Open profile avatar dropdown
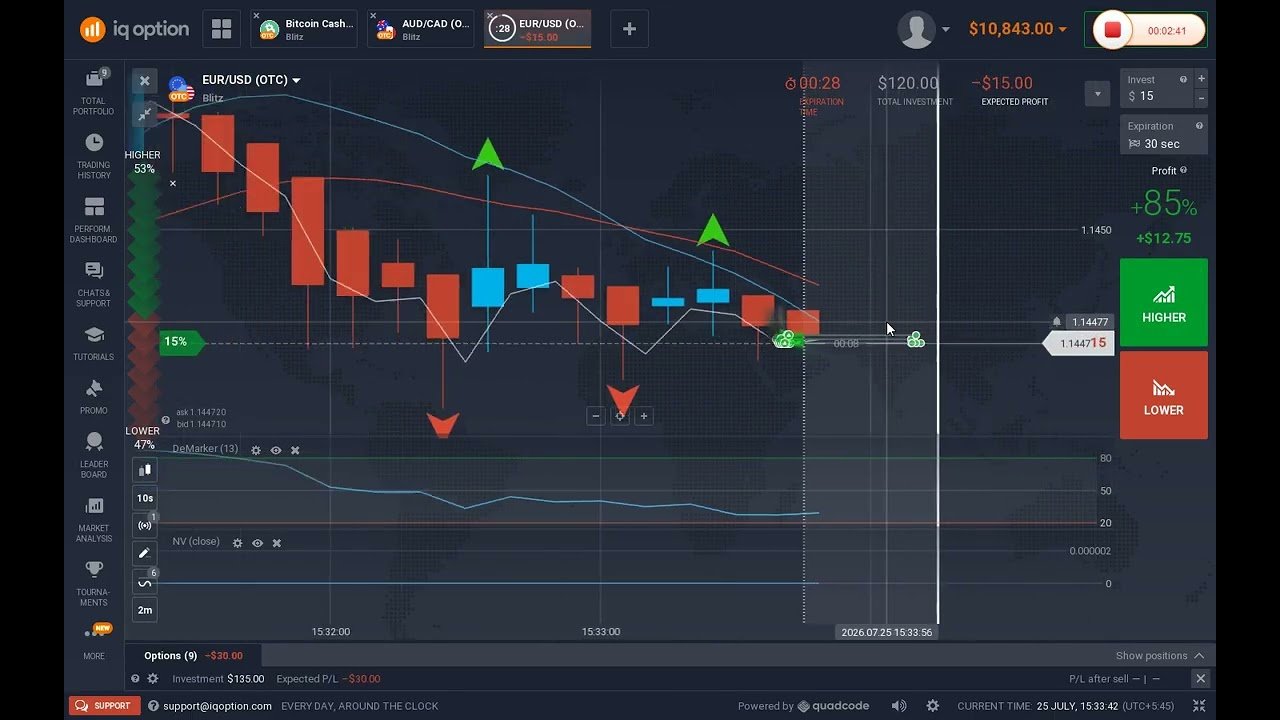This screenshot has width=1280, height=720. (x=923, y=29)
